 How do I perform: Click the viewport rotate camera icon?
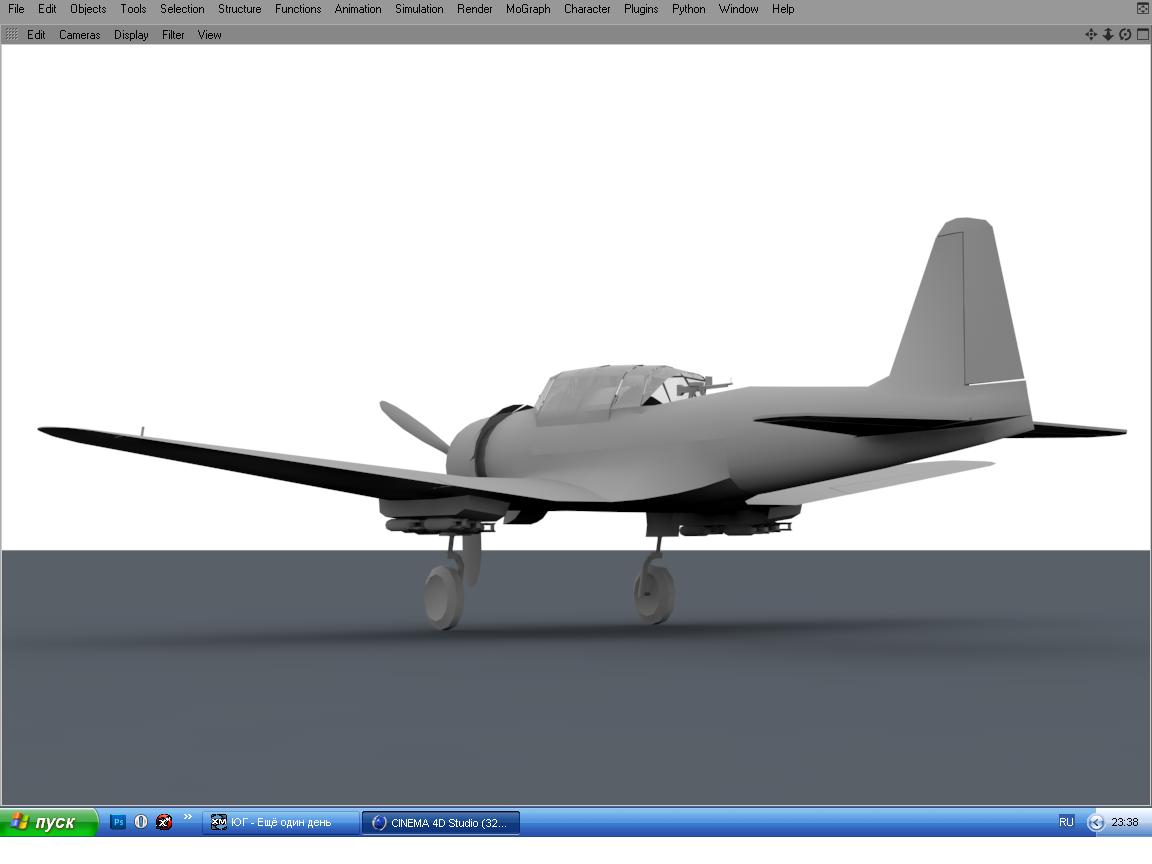pyautogui.click(x=1125, y=35)
